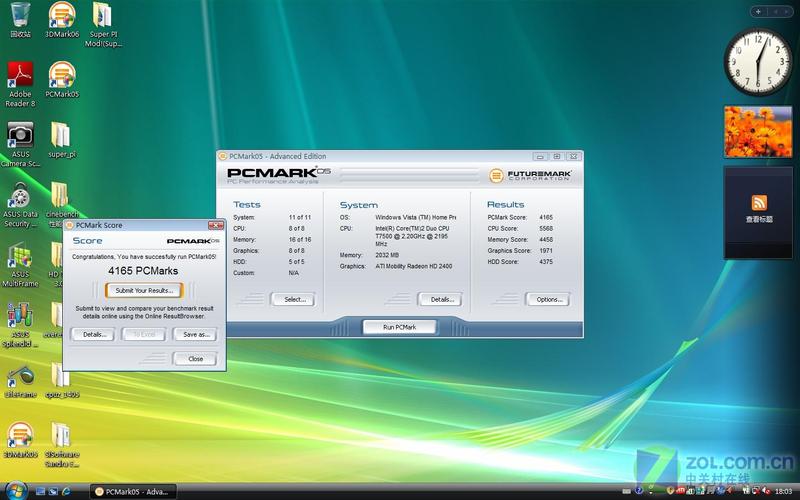Click the RSS feed headlines gadget icon

(759, 203)
